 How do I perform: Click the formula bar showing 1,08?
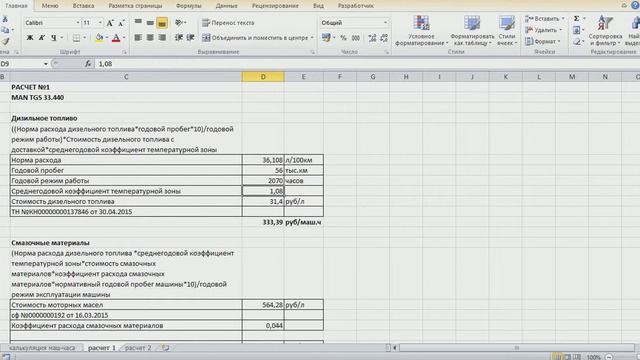coord(367,64)
